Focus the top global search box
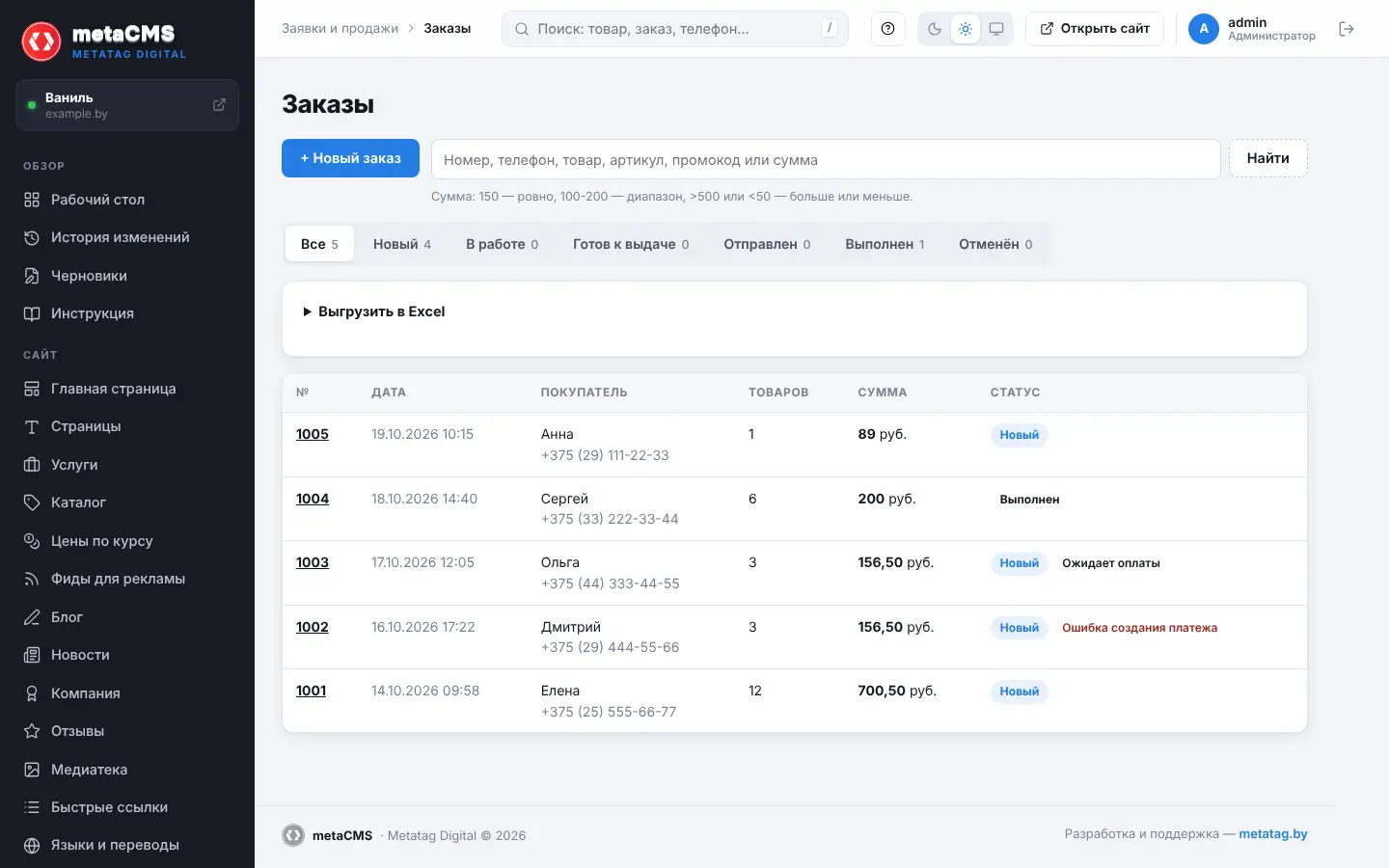Image resolution: width=1389 pixels, height=868 pixels. pos(675,29)
